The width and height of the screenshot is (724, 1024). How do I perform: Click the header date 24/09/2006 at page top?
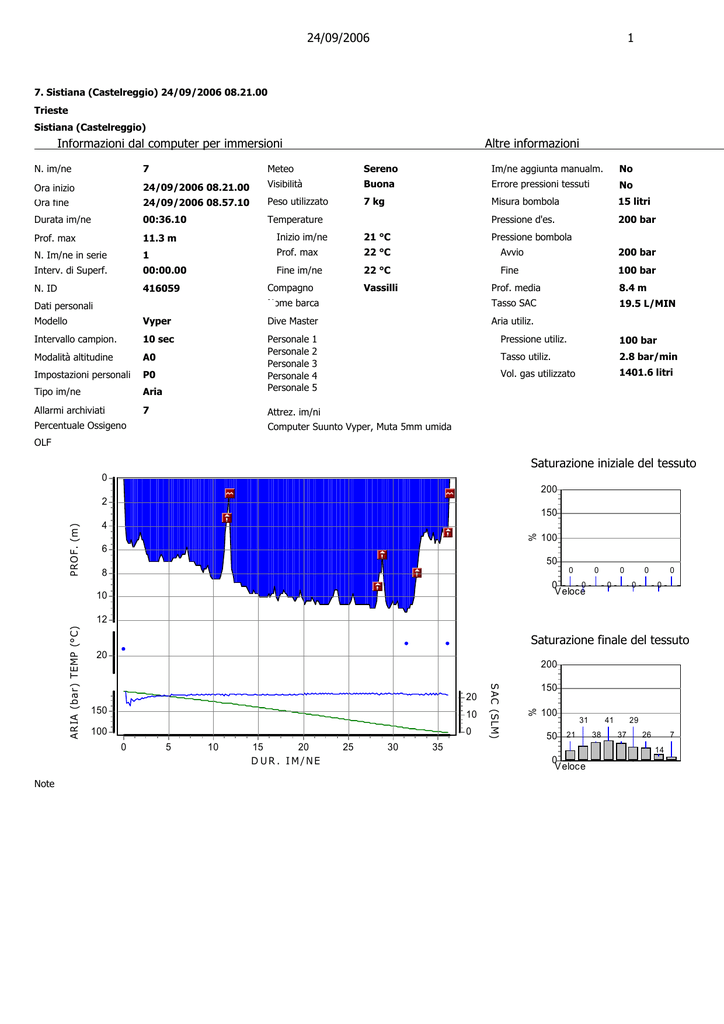338,38
